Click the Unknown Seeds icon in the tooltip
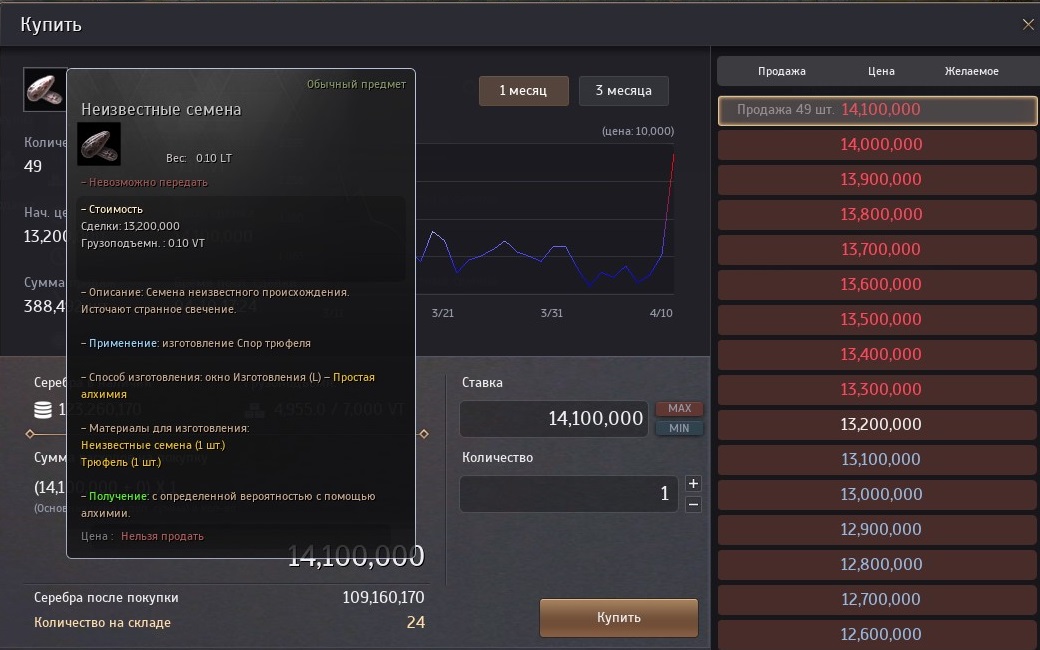This screenshot has height=650, width=1040. (x=99, y=144)
